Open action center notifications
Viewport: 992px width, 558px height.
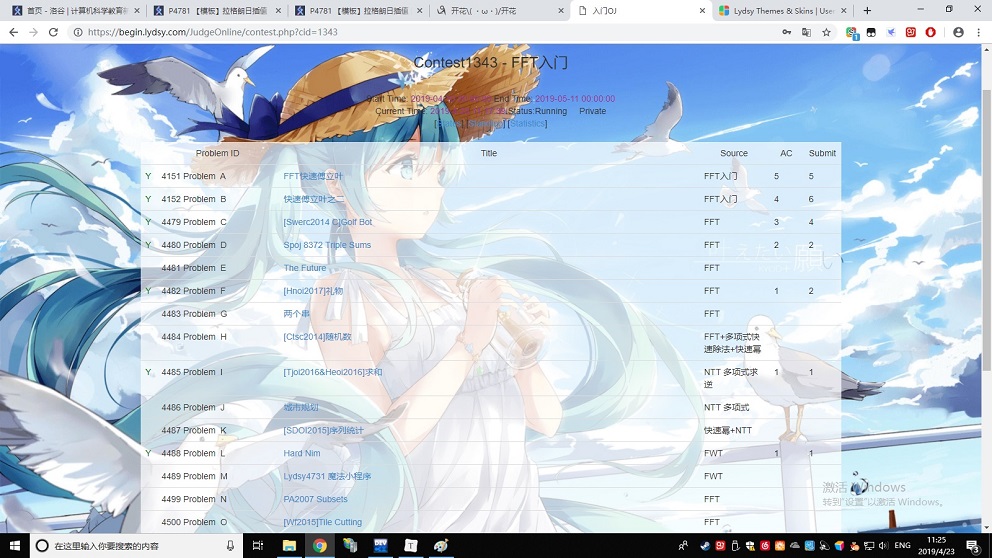[973, 545]
